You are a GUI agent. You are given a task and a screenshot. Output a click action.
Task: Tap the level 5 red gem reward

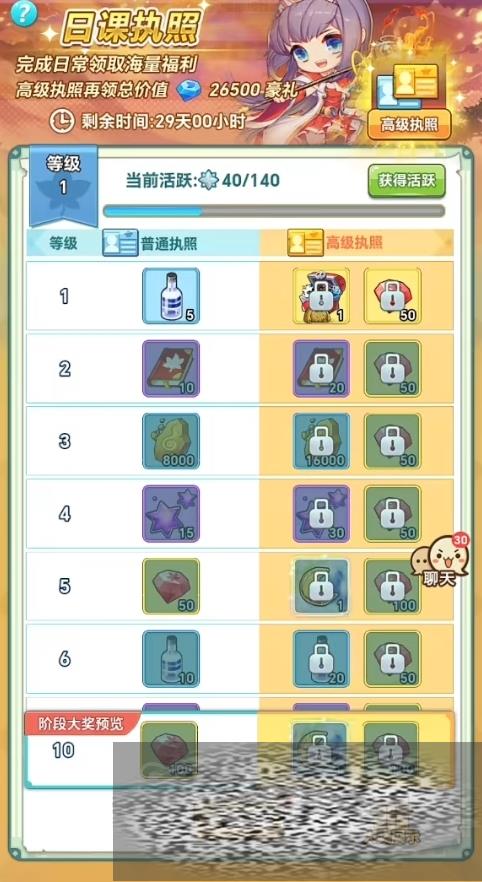tap(171, 586)
